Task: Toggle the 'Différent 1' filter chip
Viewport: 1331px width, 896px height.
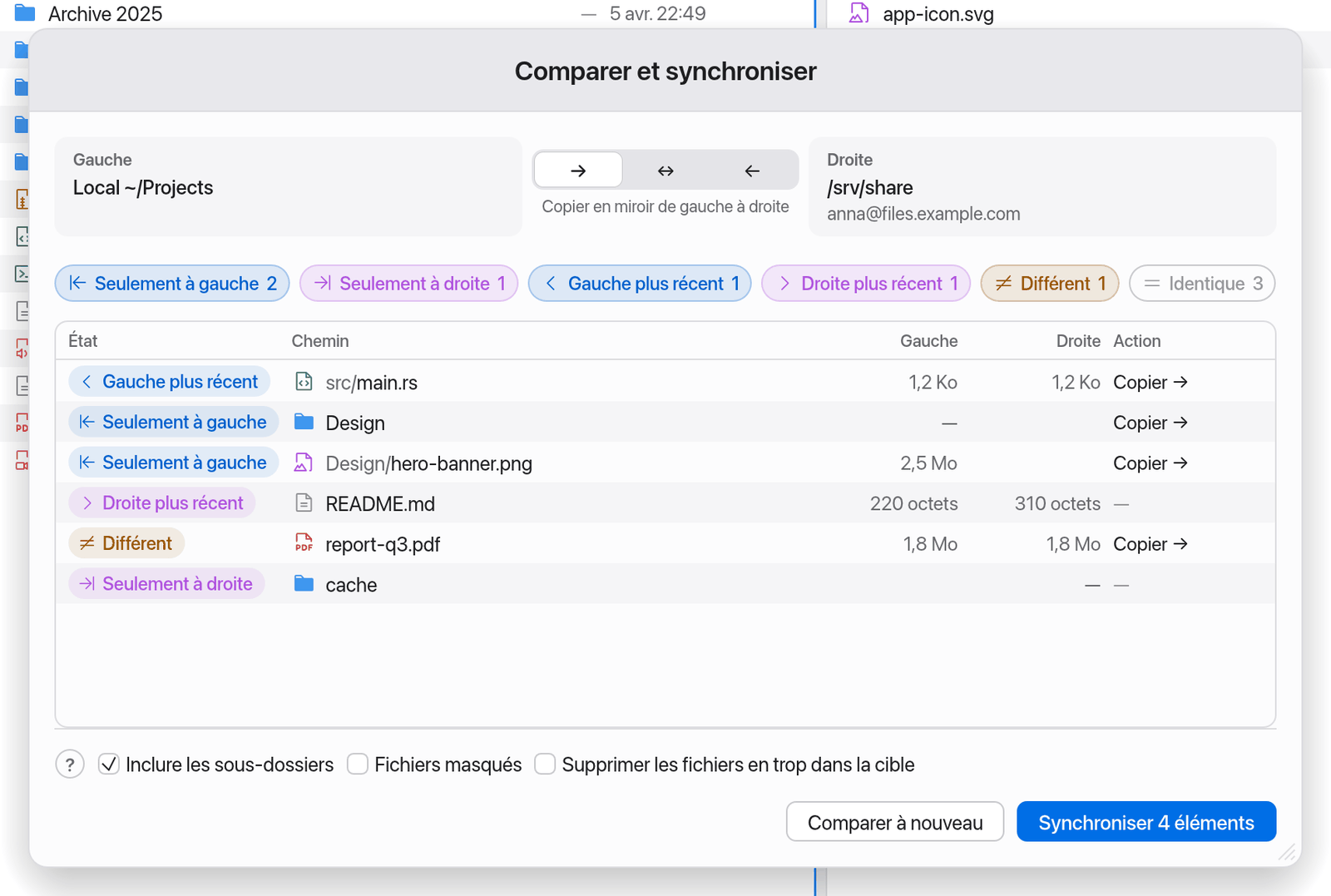Action: point(1050,284)
